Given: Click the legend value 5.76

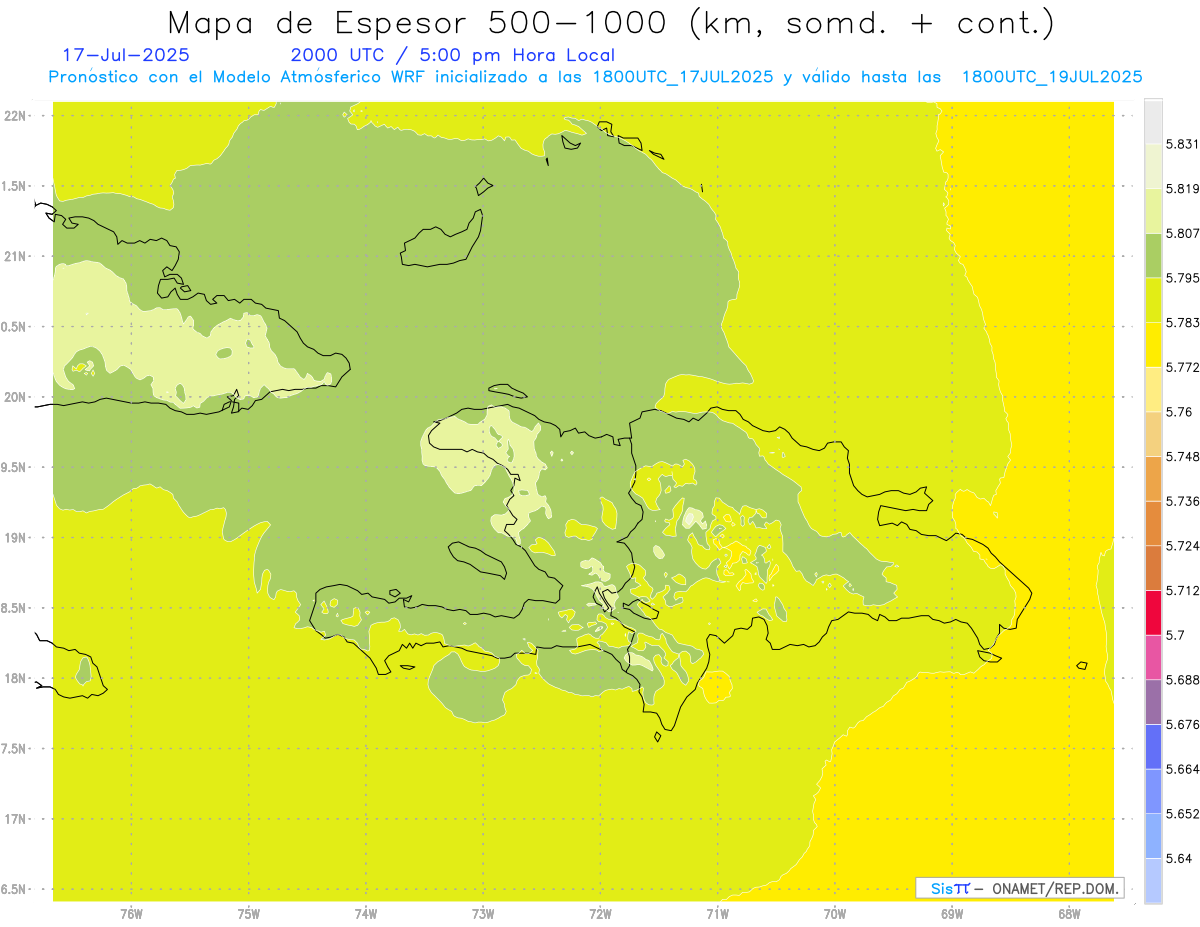Looking at the screenshot, I should 1179,412.
